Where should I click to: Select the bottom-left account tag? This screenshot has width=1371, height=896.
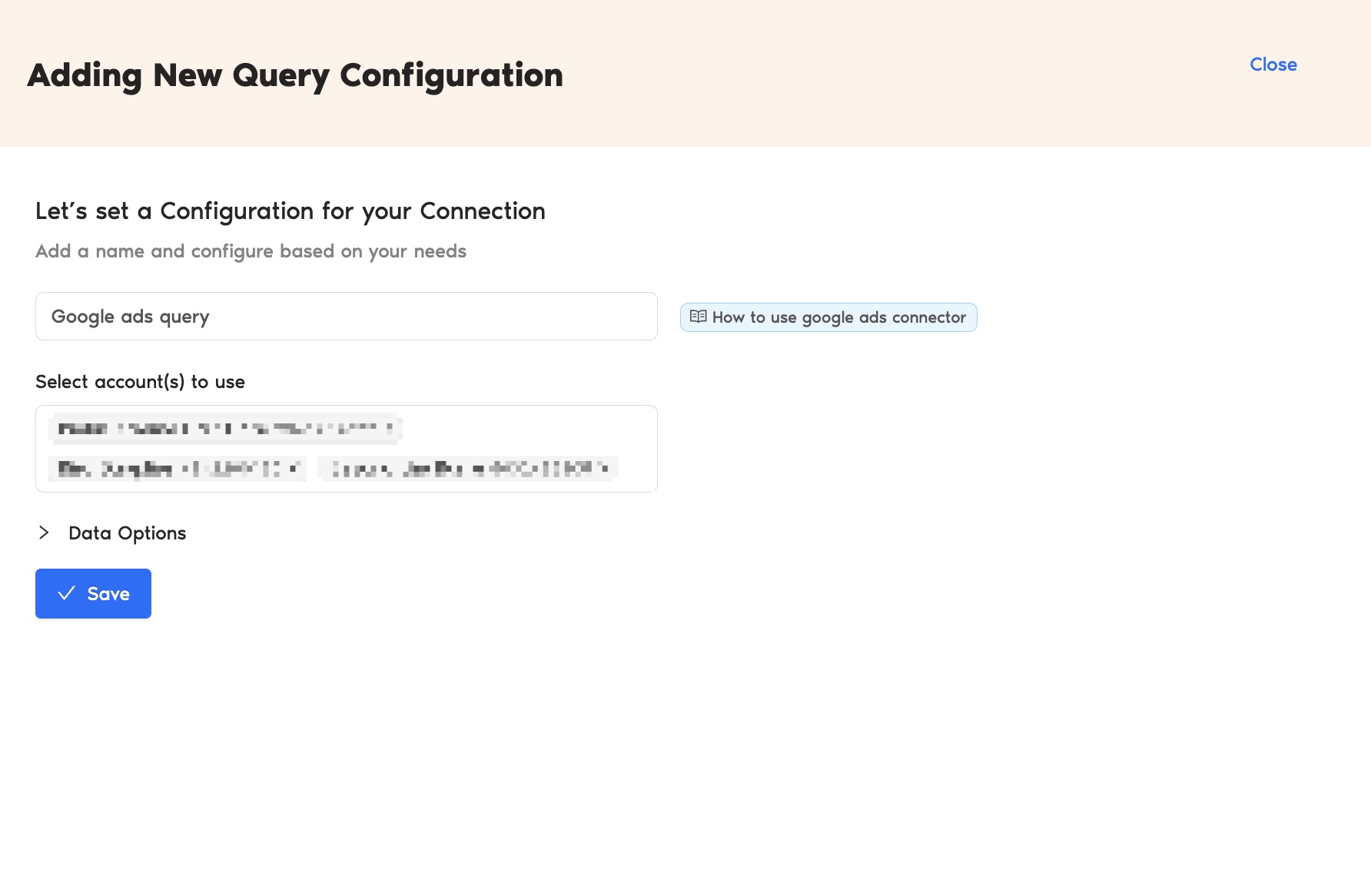point(173,469)
